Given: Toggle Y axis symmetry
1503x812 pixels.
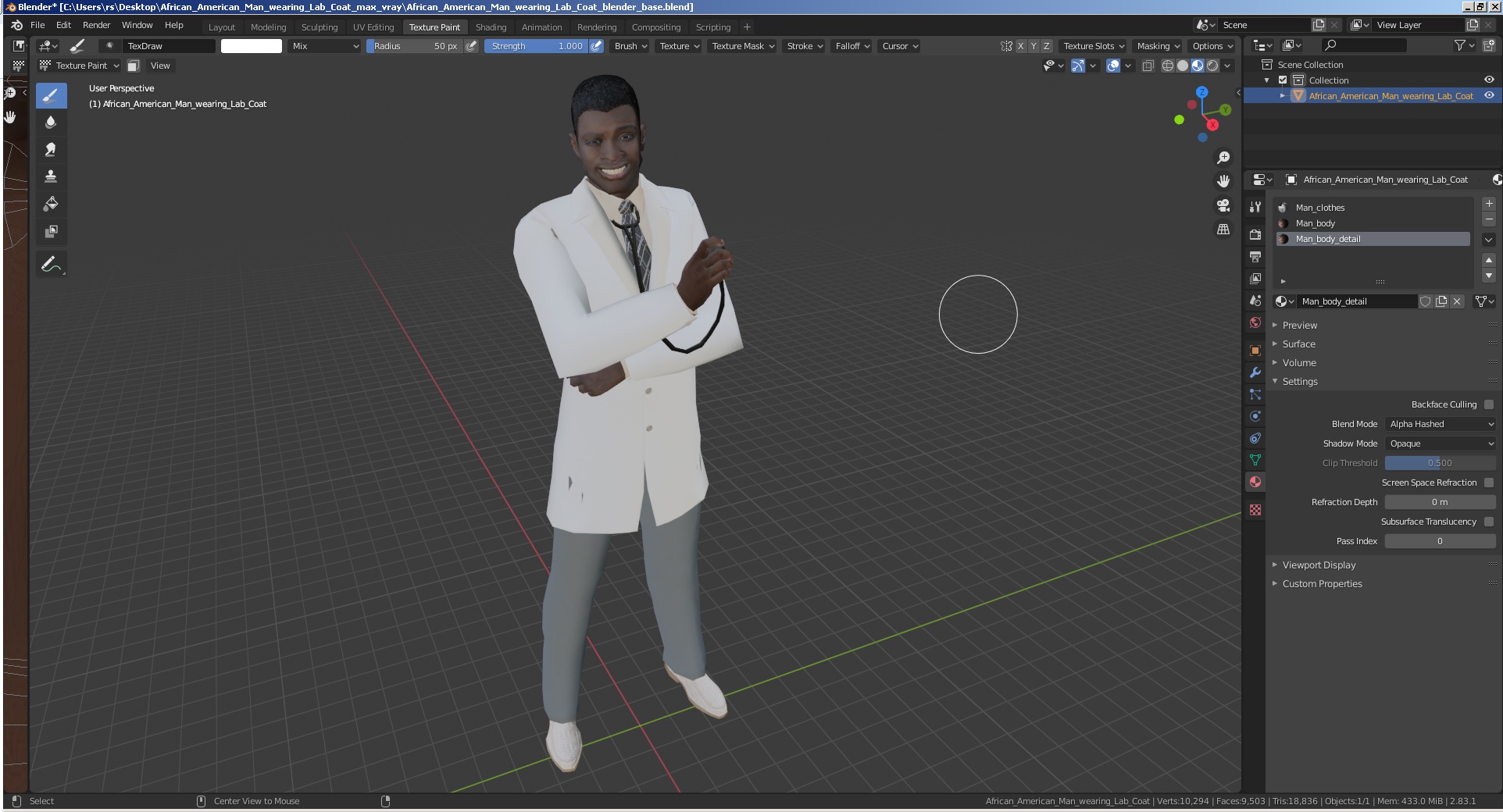Looking at the screenshot, I should click(x=1034, y=46).
